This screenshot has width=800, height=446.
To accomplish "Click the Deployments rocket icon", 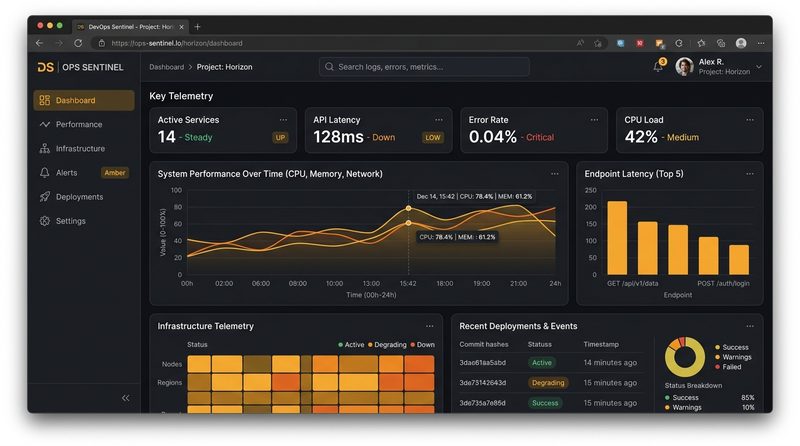I will (x=45, y=197).
